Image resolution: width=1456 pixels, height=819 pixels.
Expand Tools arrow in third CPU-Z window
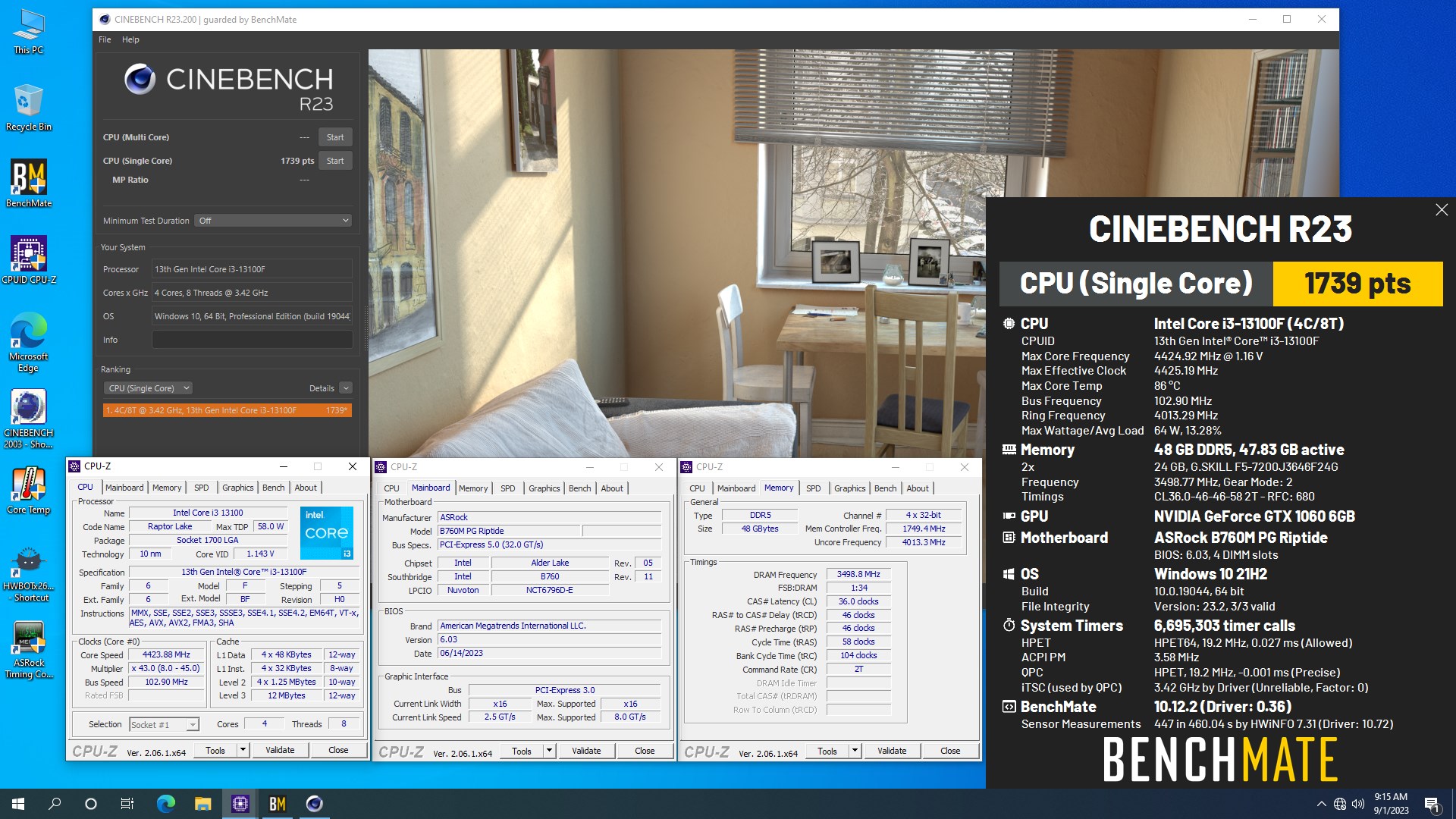tap(855, 751)
